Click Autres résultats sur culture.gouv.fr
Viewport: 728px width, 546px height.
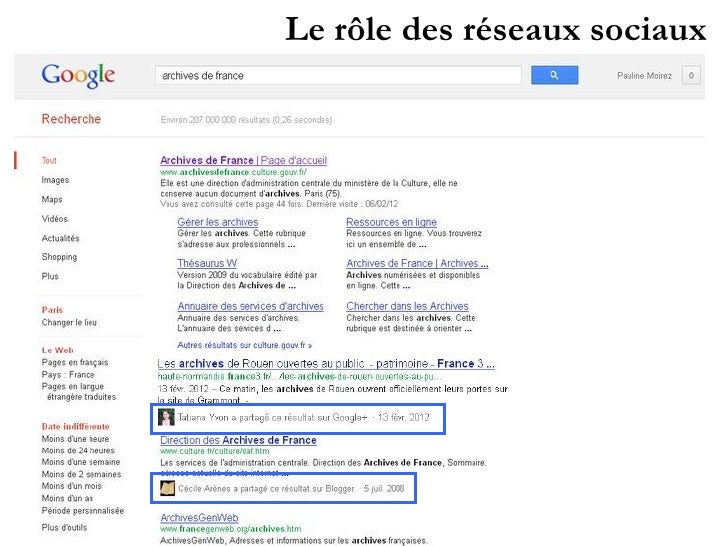(244, 345)
